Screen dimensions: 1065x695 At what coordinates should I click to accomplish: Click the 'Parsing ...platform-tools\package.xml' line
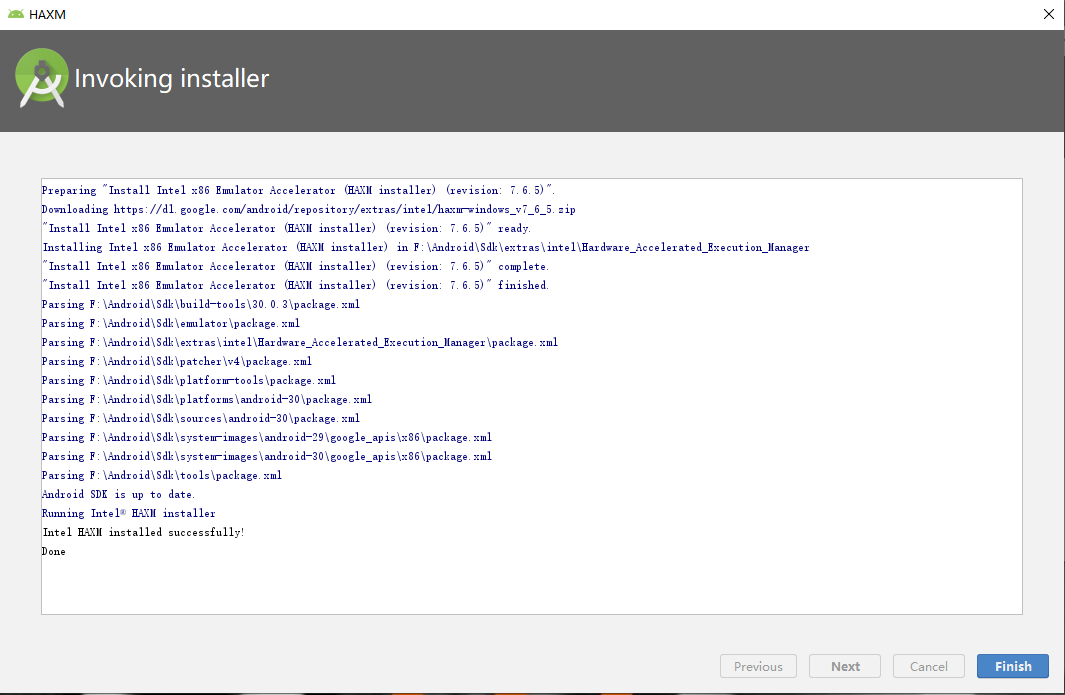[x=189, y=380]
